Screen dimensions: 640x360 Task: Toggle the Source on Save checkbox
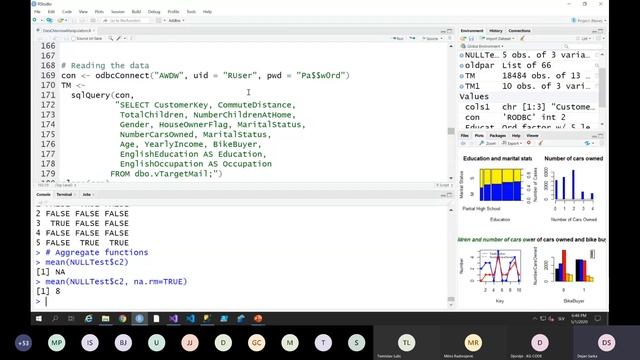tap(73, 38)
